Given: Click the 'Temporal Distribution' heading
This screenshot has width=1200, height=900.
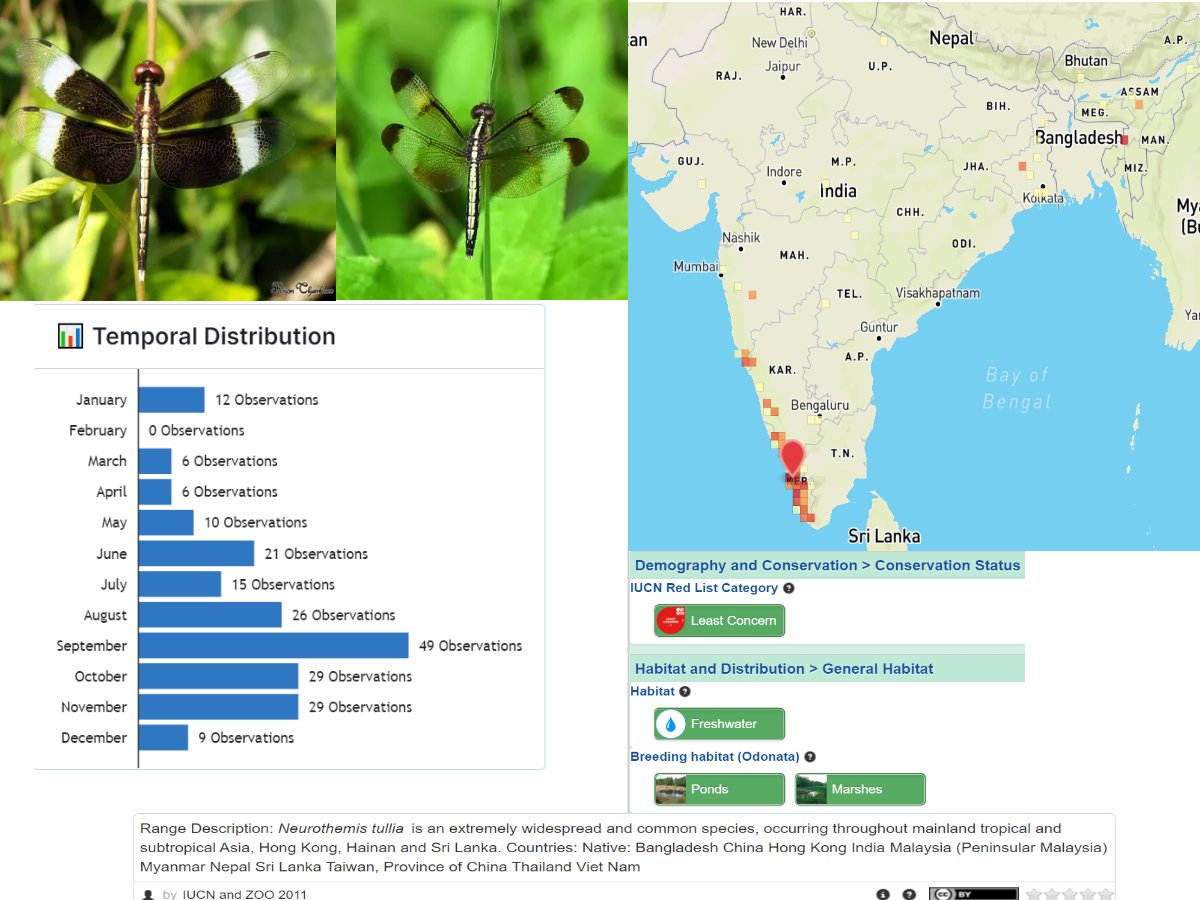Looking at the screenshot, I should [214, 336].
